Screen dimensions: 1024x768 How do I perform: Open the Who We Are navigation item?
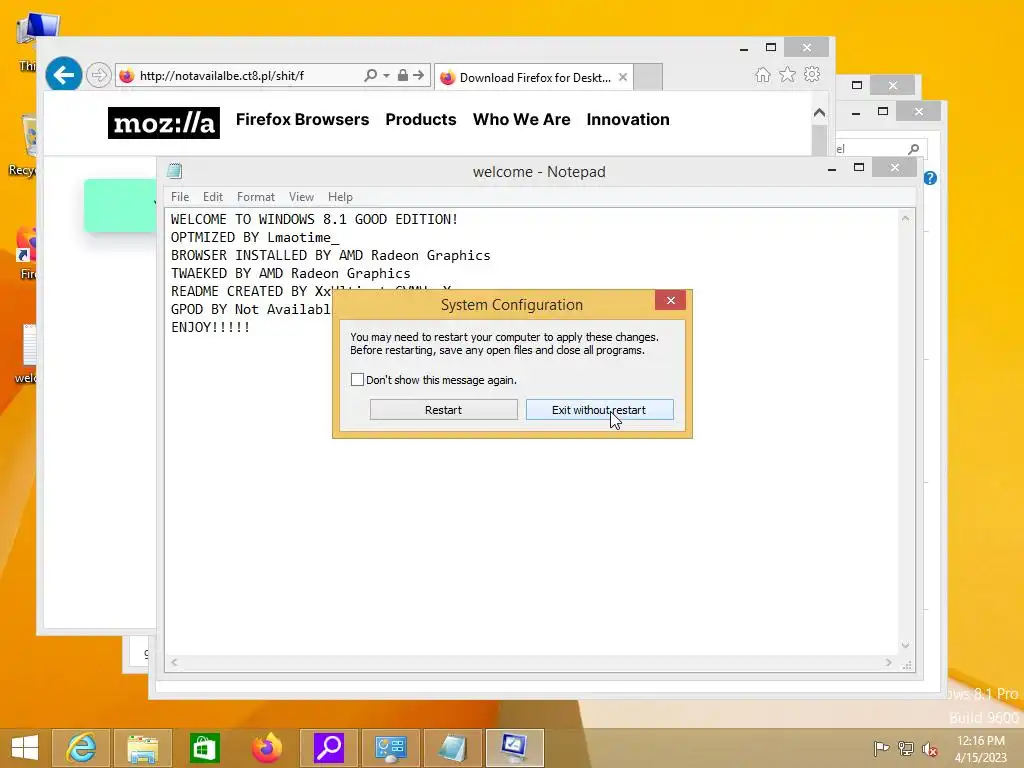522,120
